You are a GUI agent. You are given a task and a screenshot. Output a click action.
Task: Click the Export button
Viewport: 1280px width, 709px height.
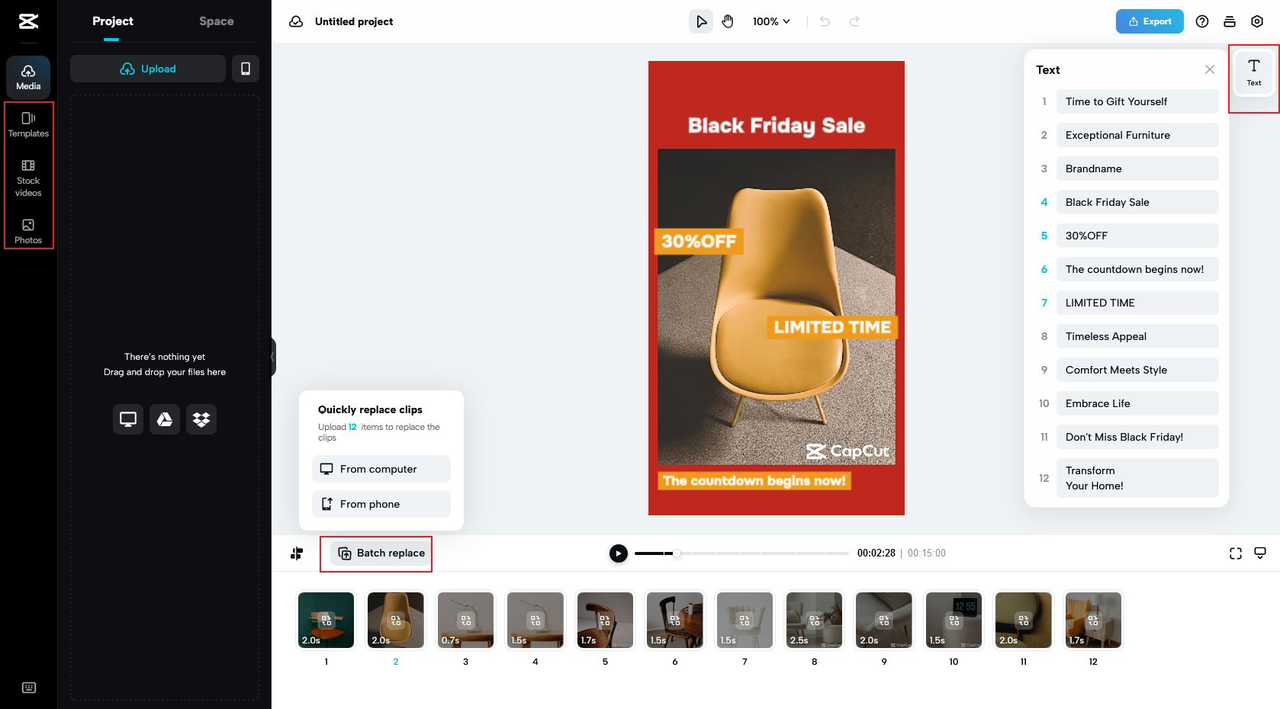click(x=1149, y=21)
